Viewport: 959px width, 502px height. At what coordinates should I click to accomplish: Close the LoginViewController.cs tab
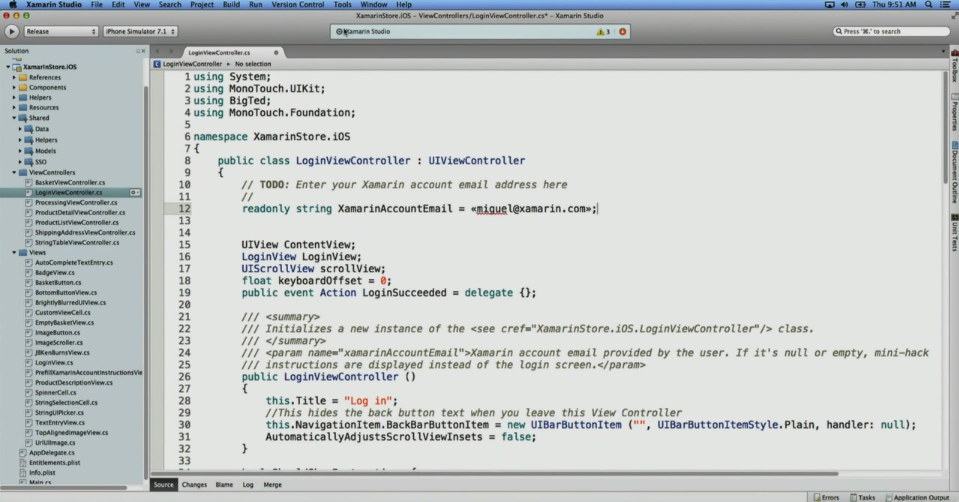(276, 53)
